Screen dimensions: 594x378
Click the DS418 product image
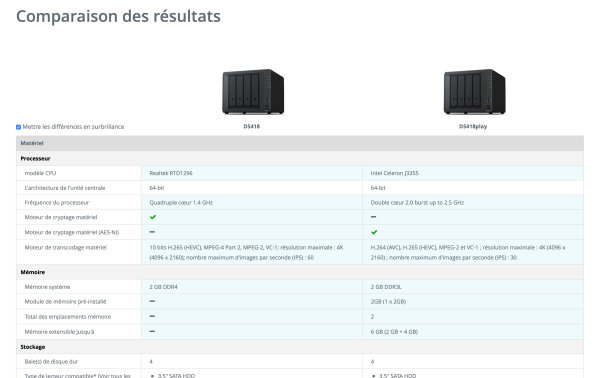(253, 92)
